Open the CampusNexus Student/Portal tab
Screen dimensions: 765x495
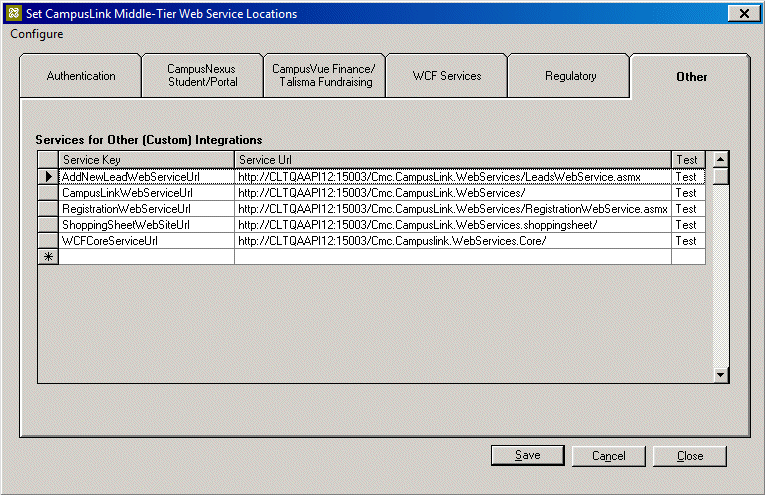(x=202, y=76)
